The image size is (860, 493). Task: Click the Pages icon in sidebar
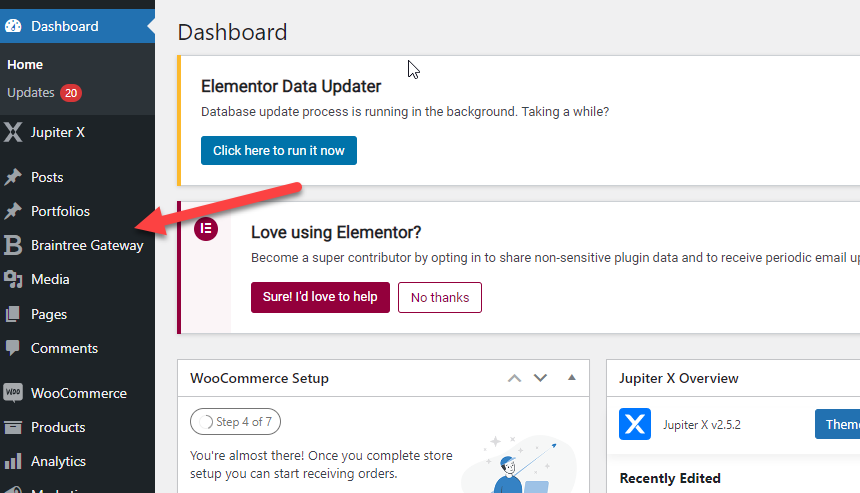(x=13, y=314)
